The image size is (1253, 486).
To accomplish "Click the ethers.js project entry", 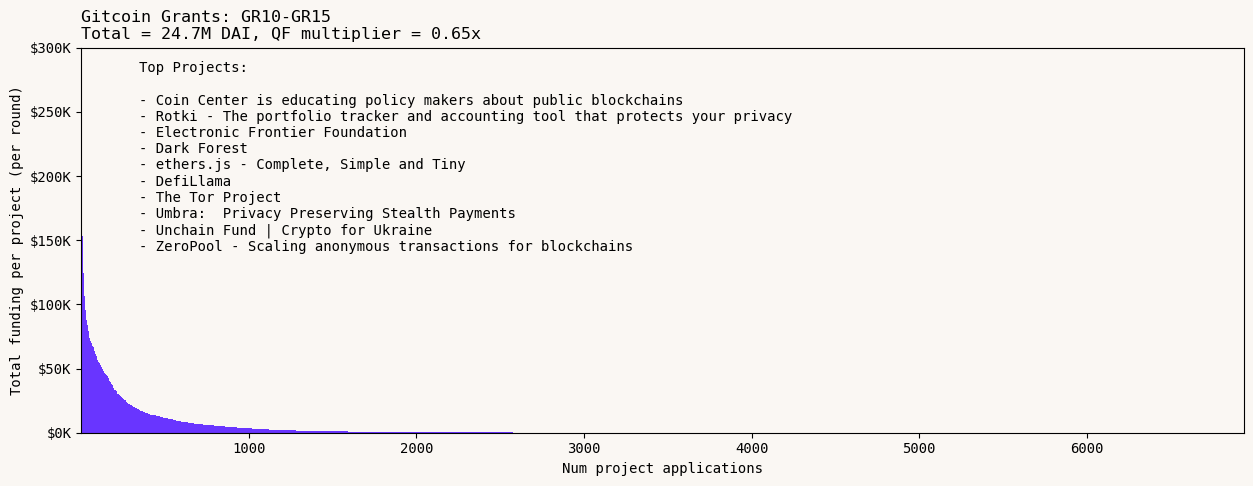I will pyautogui.click(x=302, y=165).
